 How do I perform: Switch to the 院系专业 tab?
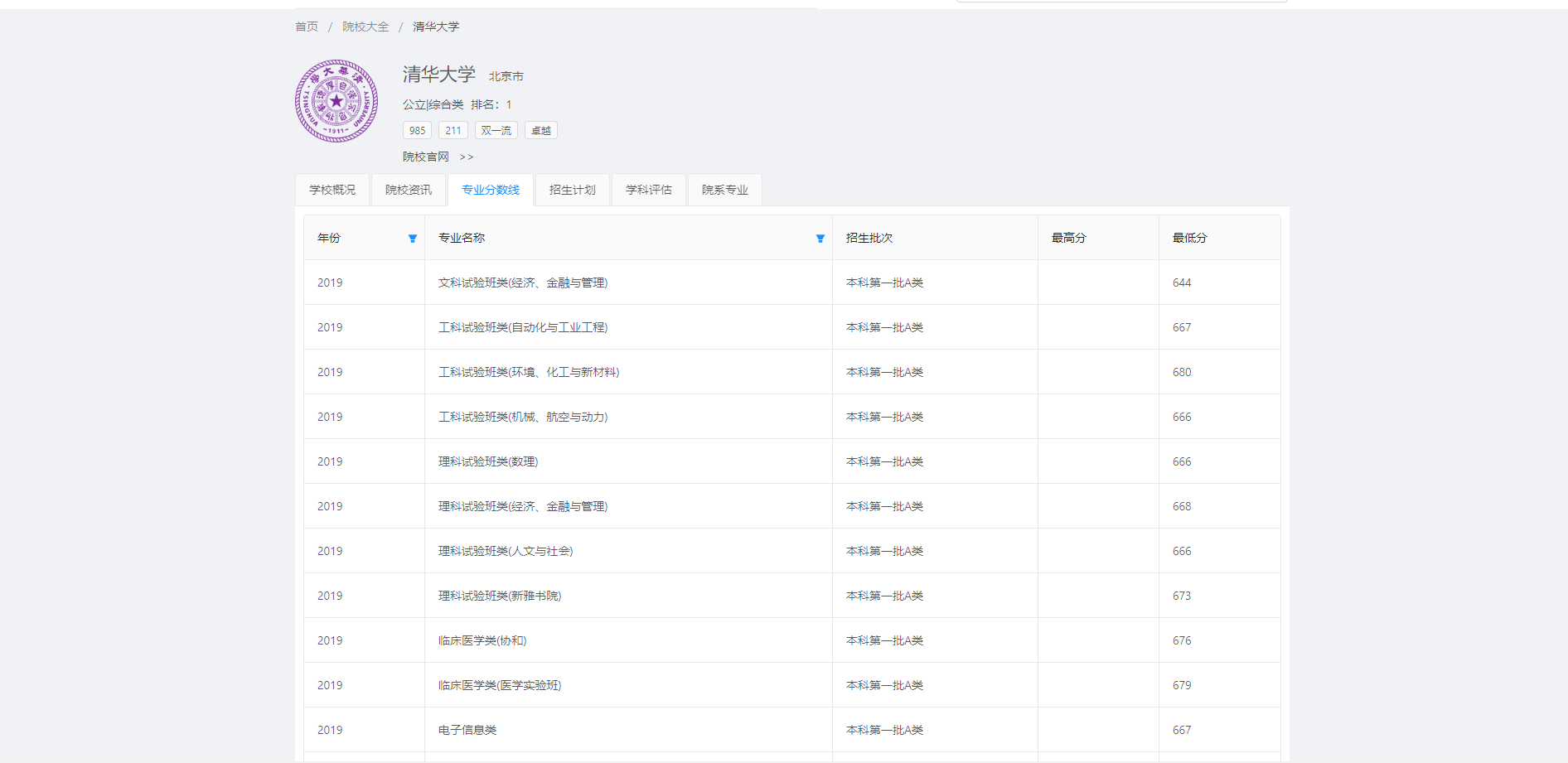tap(725, 190)
